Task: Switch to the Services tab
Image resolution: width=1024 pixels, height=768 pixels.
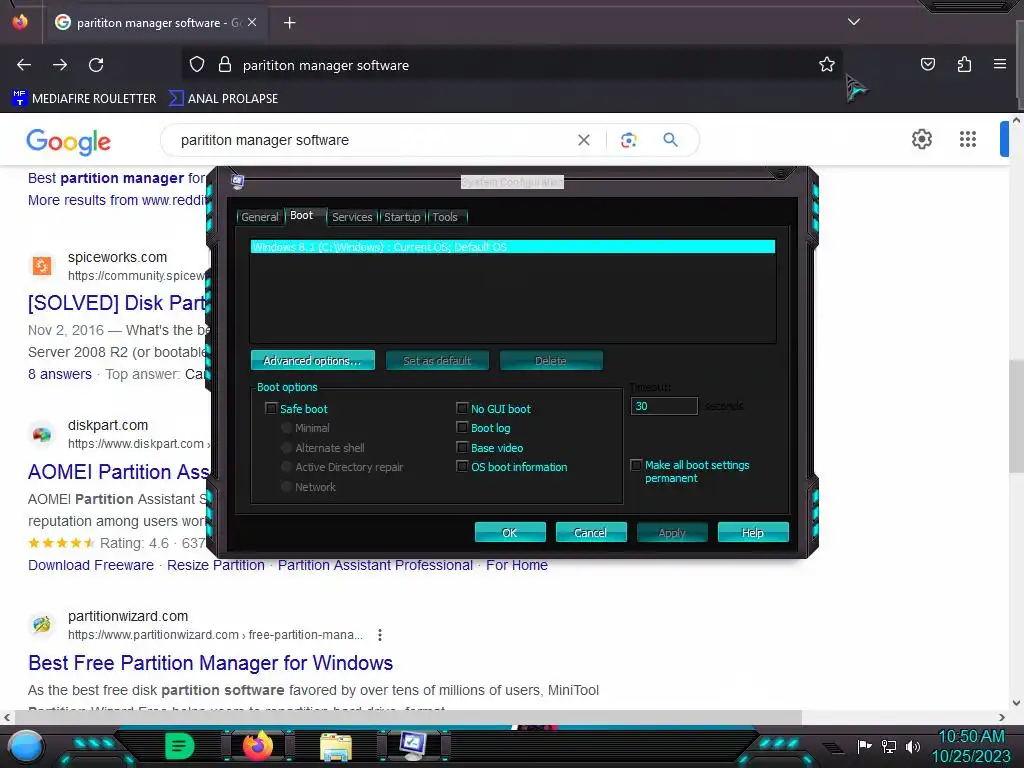Action: pos(352,217)
